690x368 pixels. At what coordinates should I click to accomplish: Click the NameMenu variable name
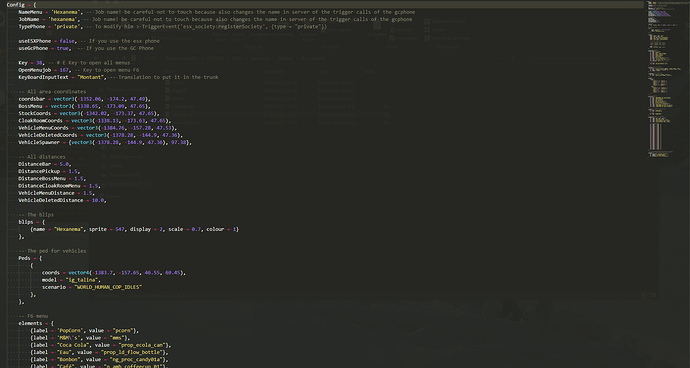(x=30, y=12)
